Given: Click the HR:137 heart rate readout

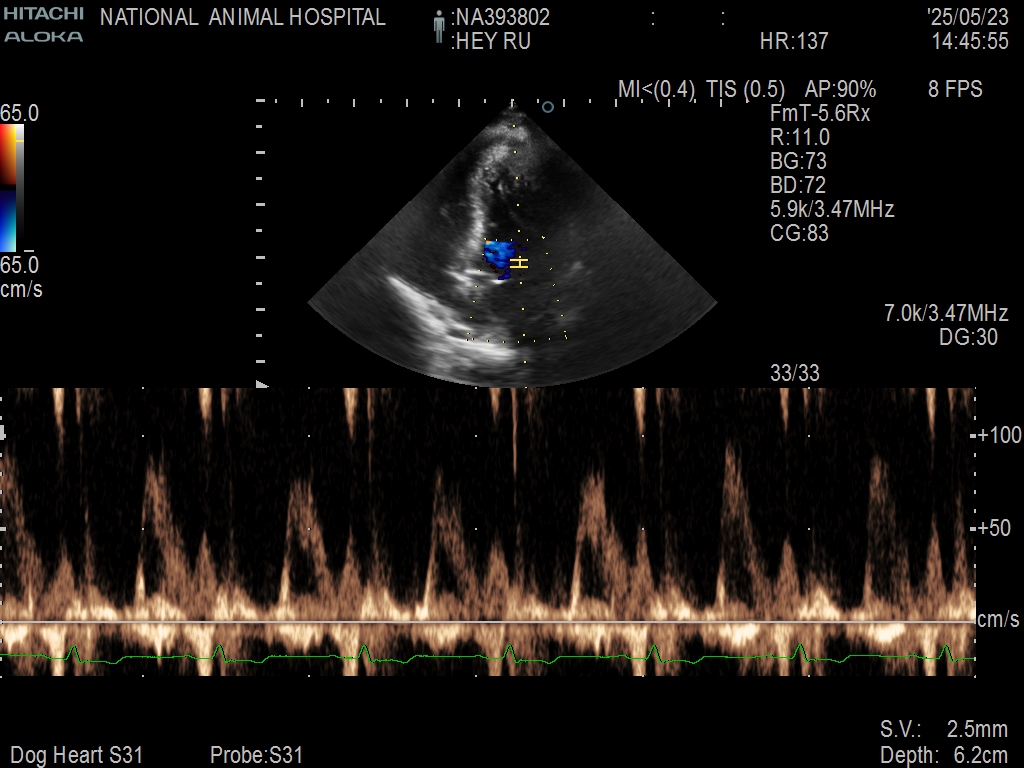Looking at the screenshot, I should (794, 42).
